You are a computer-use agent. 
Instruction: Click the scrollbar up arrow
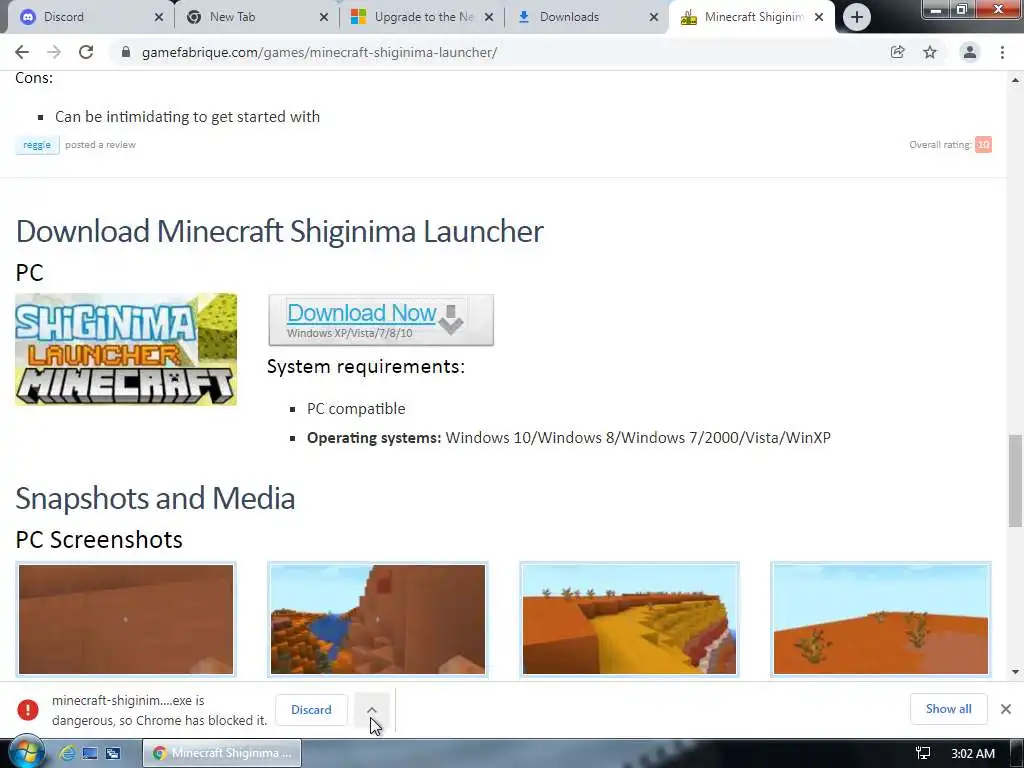tap(1015, 80)
